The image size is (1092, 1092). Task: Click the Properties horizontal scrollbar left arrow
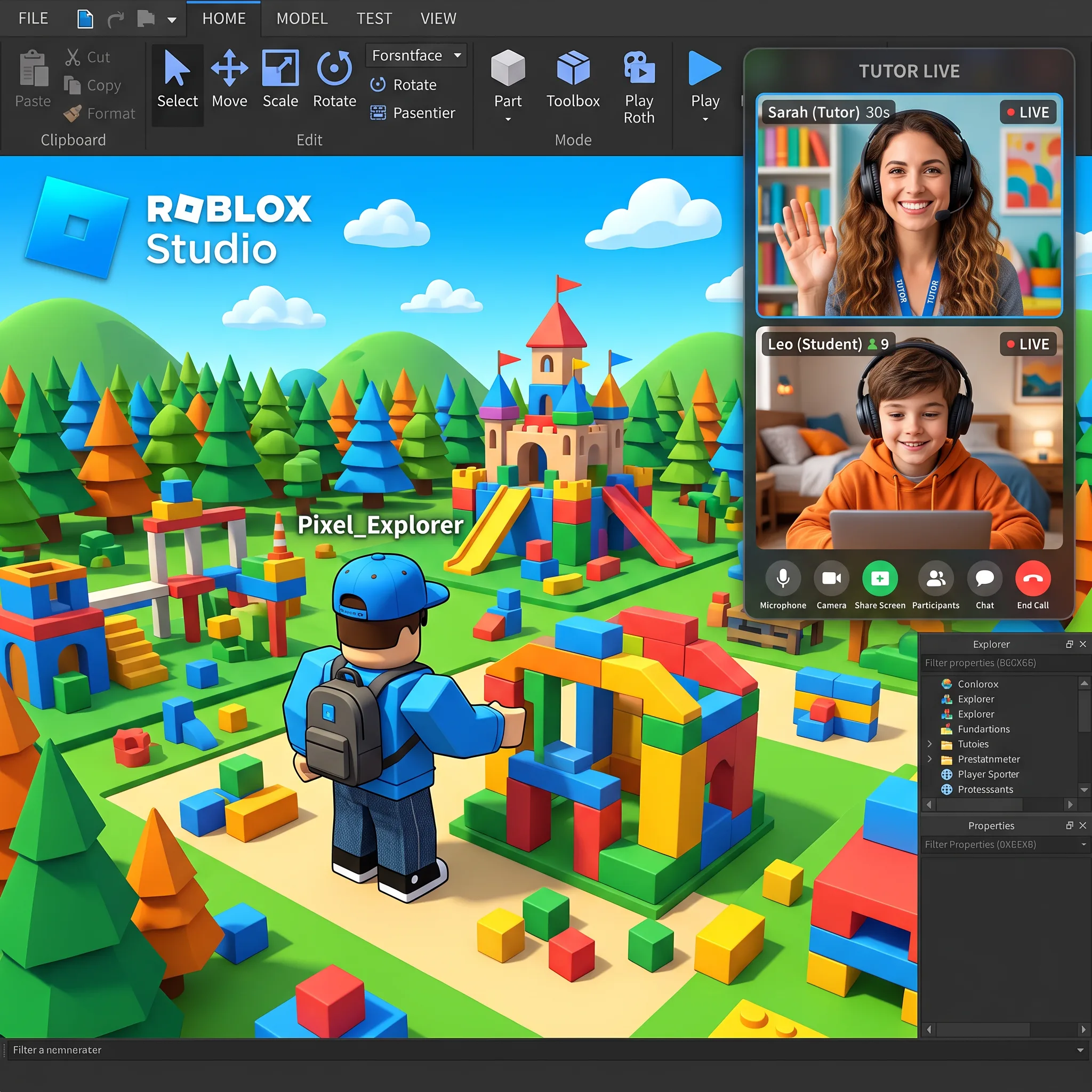coord(929,1029)
